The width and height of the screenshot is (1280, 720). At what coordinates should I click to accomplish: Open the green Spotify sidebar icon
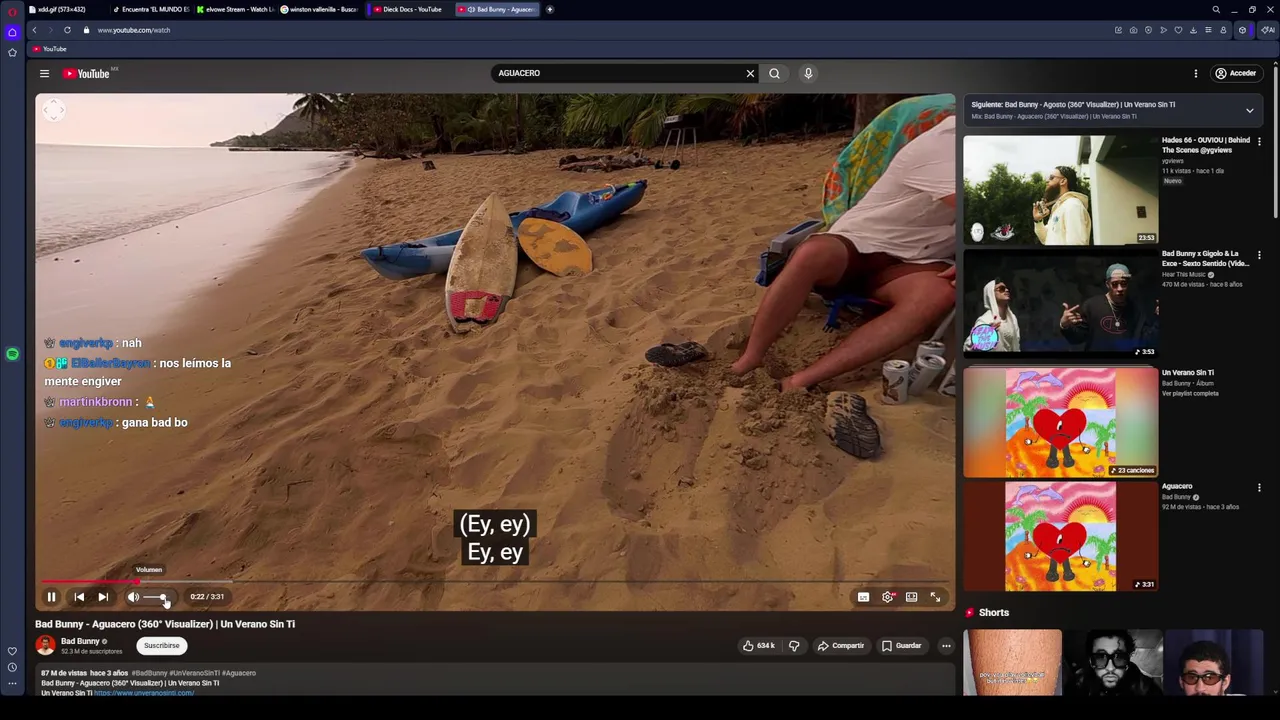coord(12,354)
